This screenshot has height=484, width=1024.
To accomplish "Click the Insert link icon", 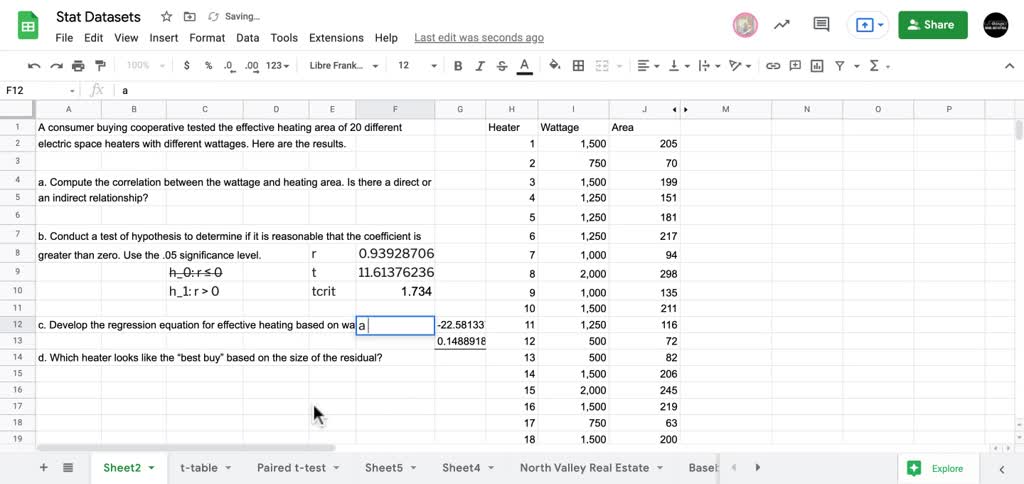I will pyautogui.click(x=773, y=66).
